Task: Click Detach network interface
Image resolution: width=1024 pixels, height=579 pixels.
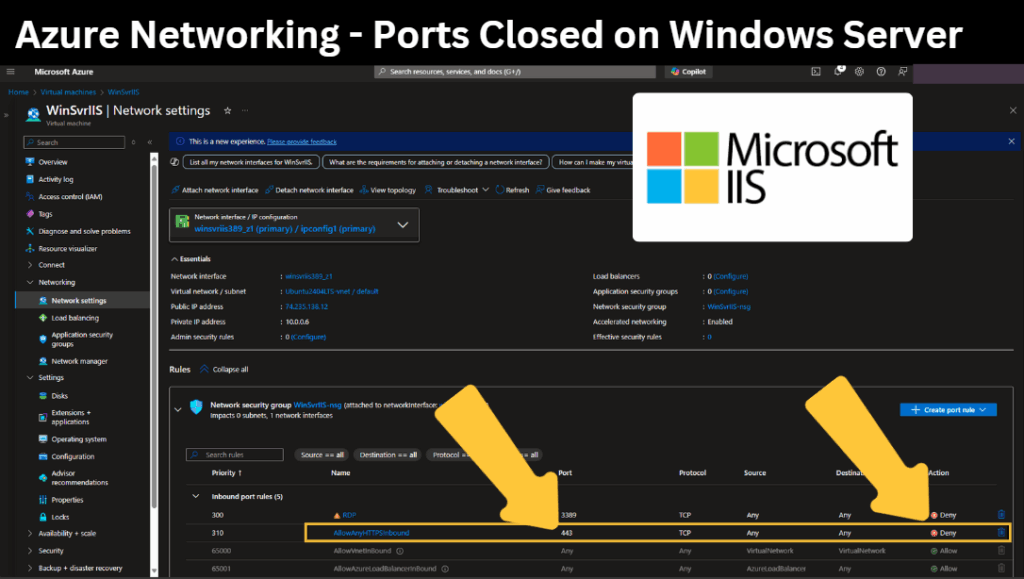Action: tap(309, 190)
